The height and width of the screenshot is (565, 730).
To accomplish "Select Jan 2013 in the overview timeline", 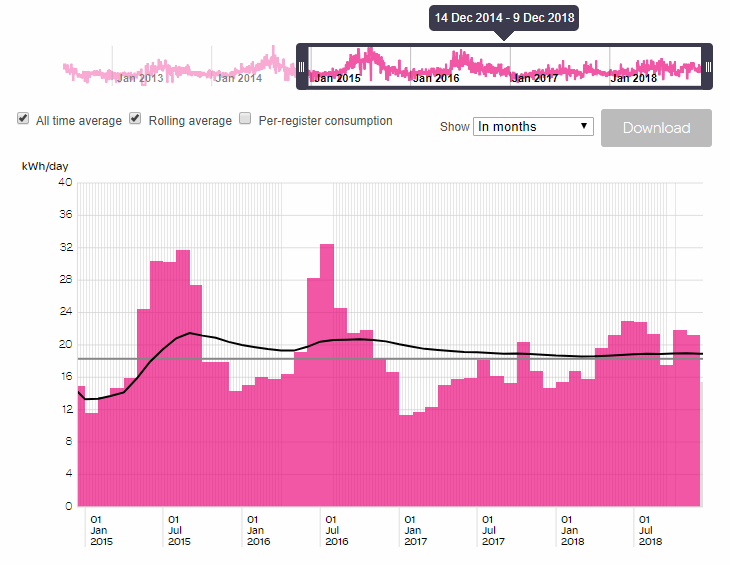I will tap(140, 77).
